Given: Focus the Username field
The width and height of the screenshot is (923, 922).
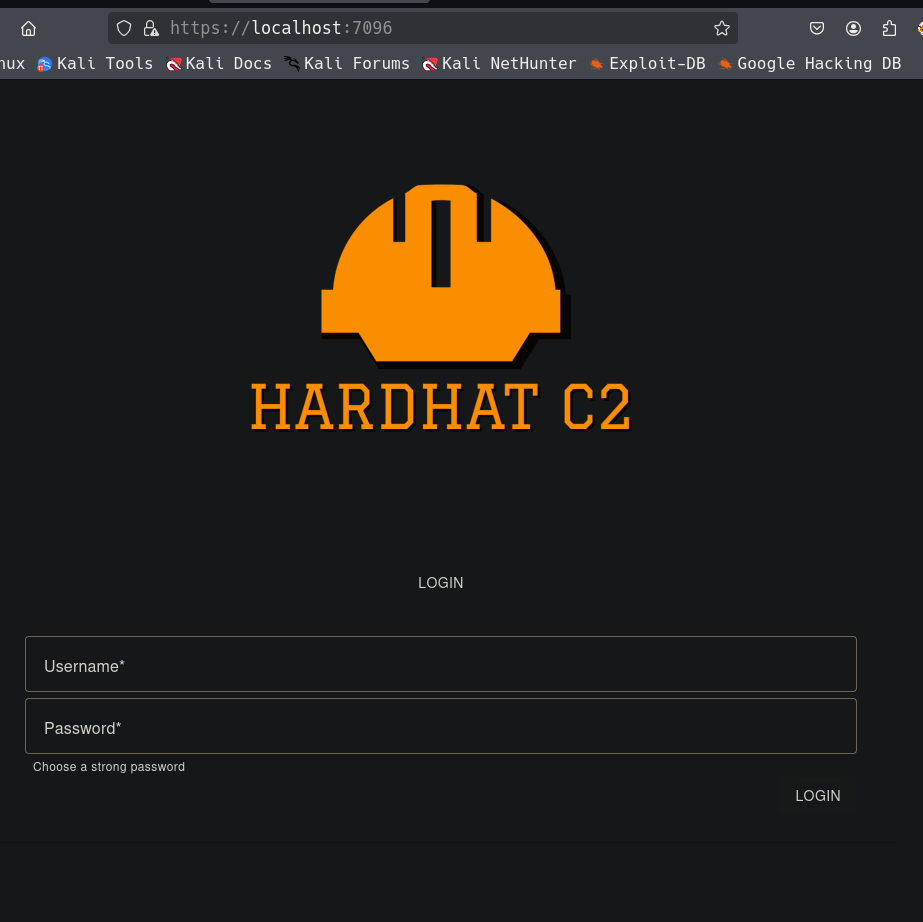Looking at the screenshot, I should pyautogui.click(x=440, y=664).
